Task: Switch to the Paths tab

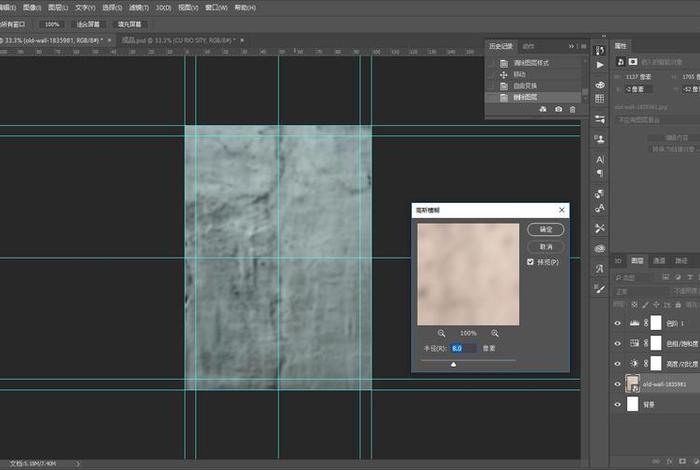Action: [681, 261]
